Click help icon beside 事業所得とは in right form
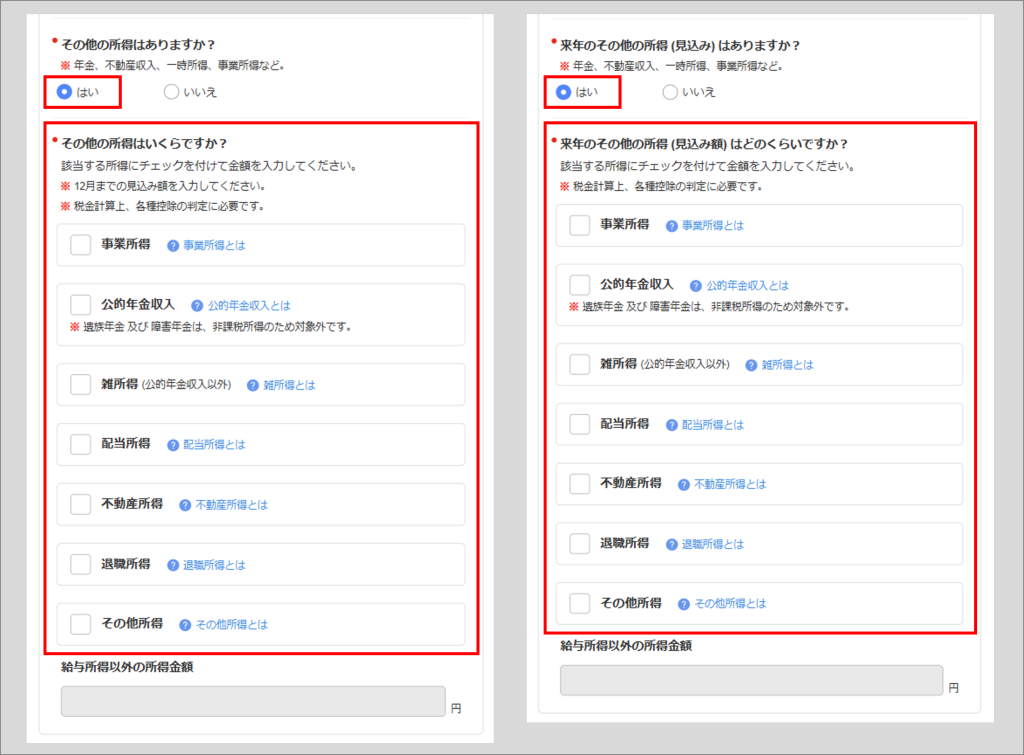This screenshot has height=755, width=1024. [x=671, y=226]
